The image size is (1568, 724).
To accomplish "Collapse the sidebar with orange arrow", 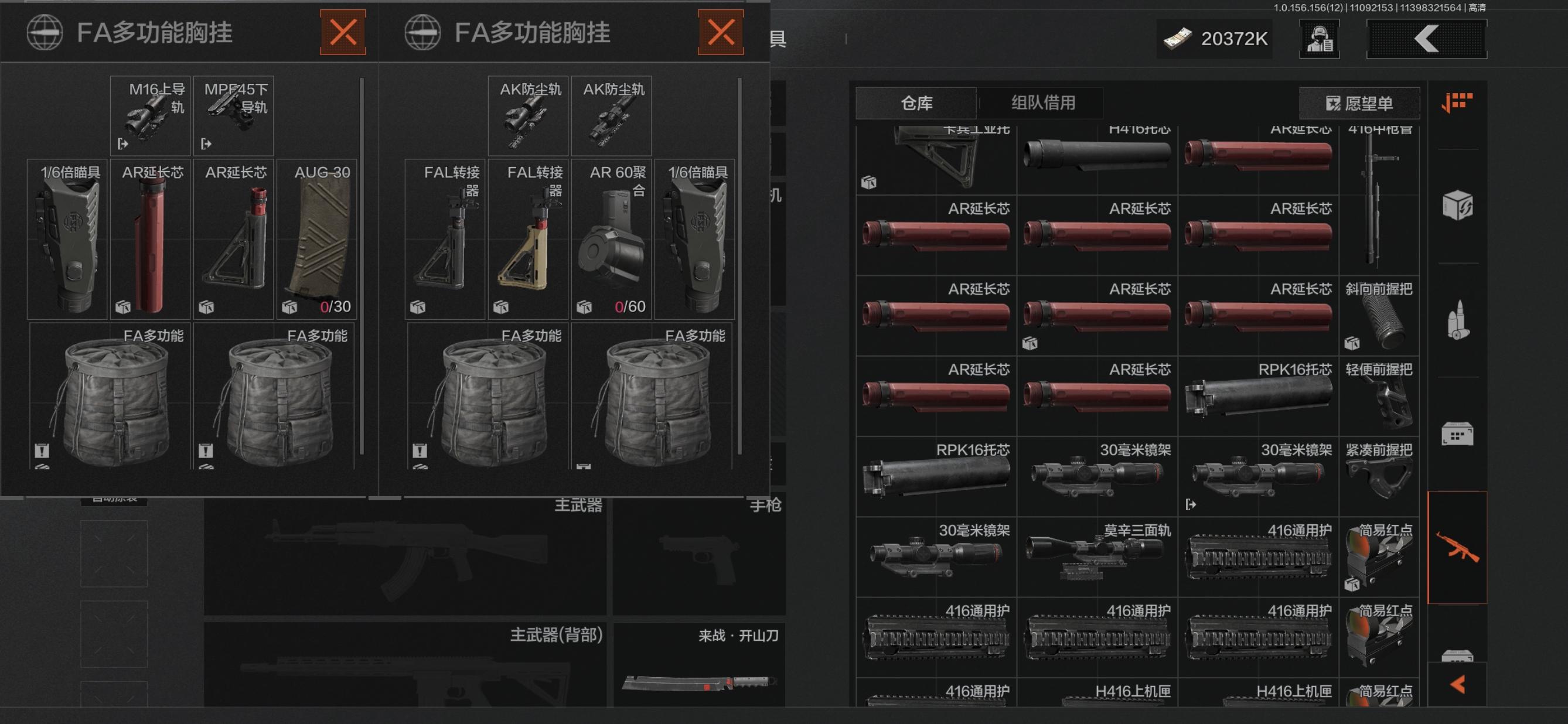I will point(1457,685).
